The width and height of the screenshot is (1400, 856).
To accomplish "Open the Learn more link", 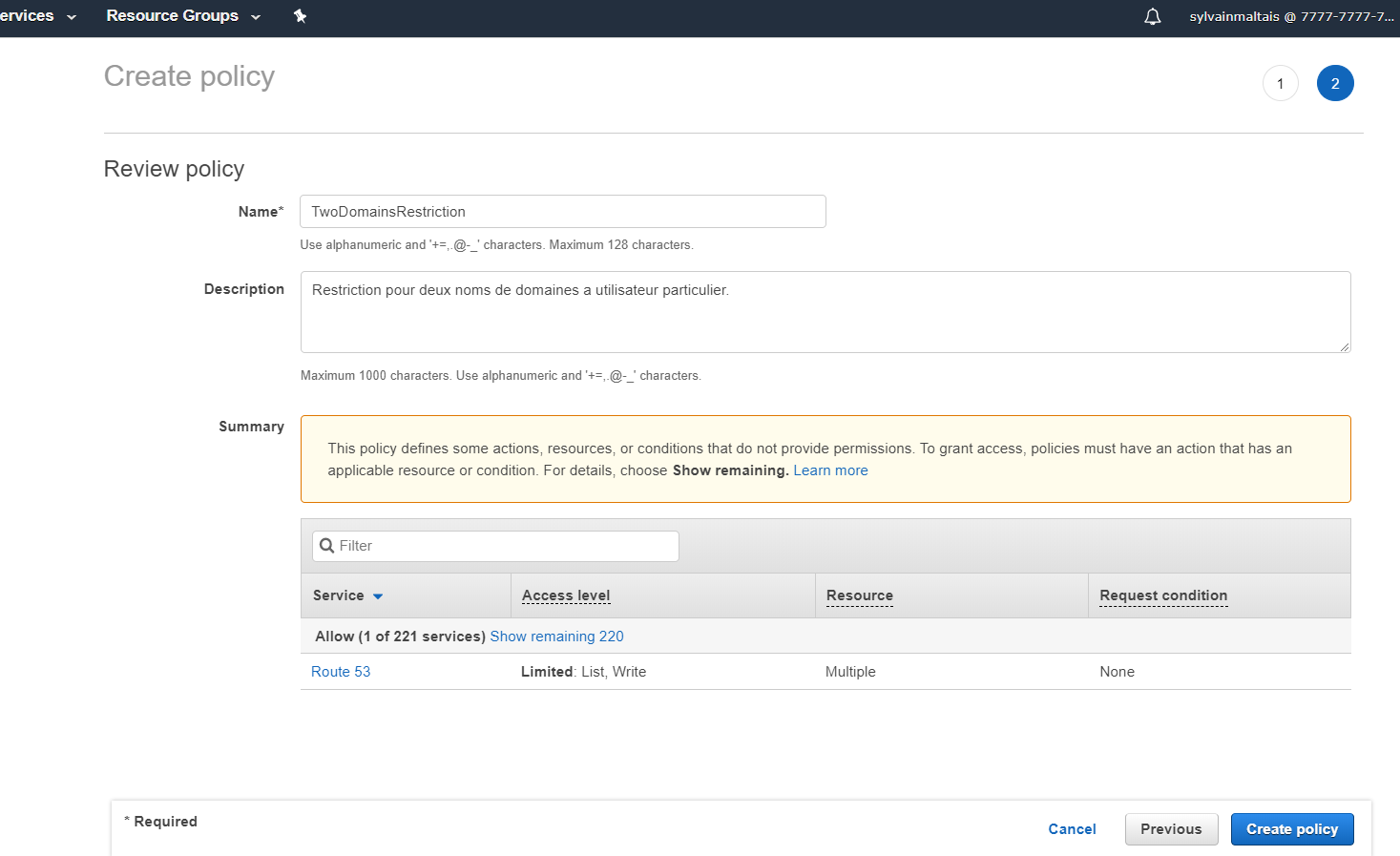I will click(830, 470).
